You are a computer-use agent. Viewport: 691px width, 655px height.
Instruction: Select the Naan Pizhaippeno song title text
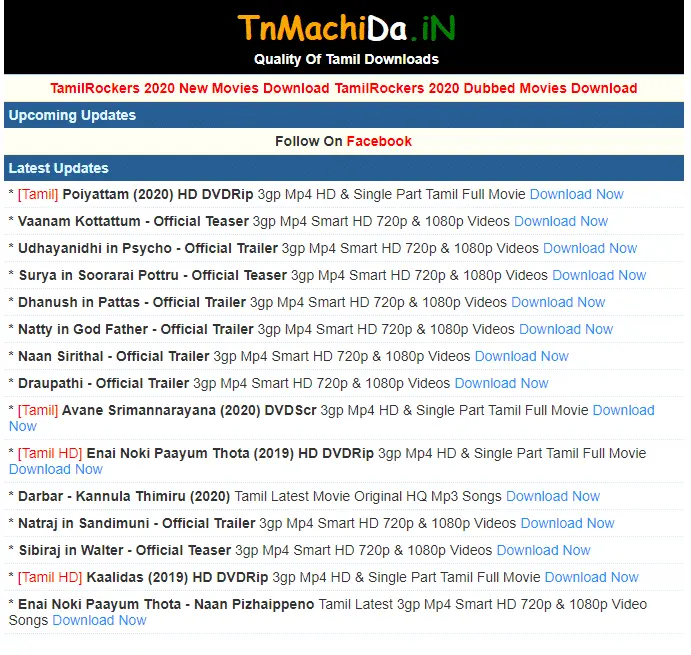point(166,604)
